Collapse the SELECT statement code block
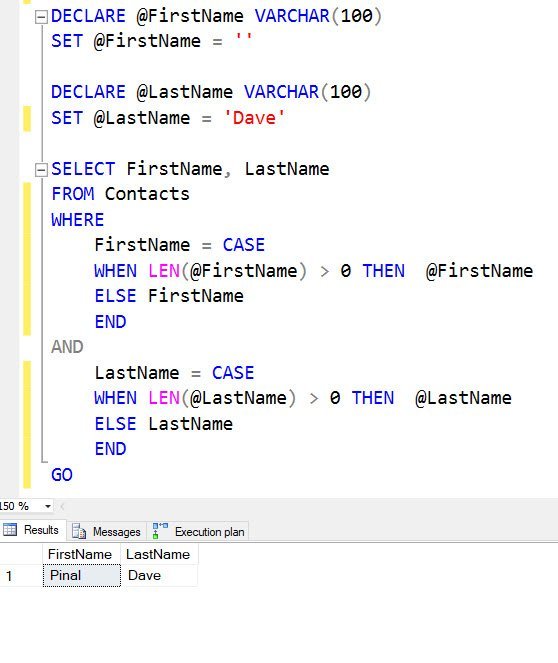The width and height of the screenshot is (558, 663). click(x=41, y=170)
